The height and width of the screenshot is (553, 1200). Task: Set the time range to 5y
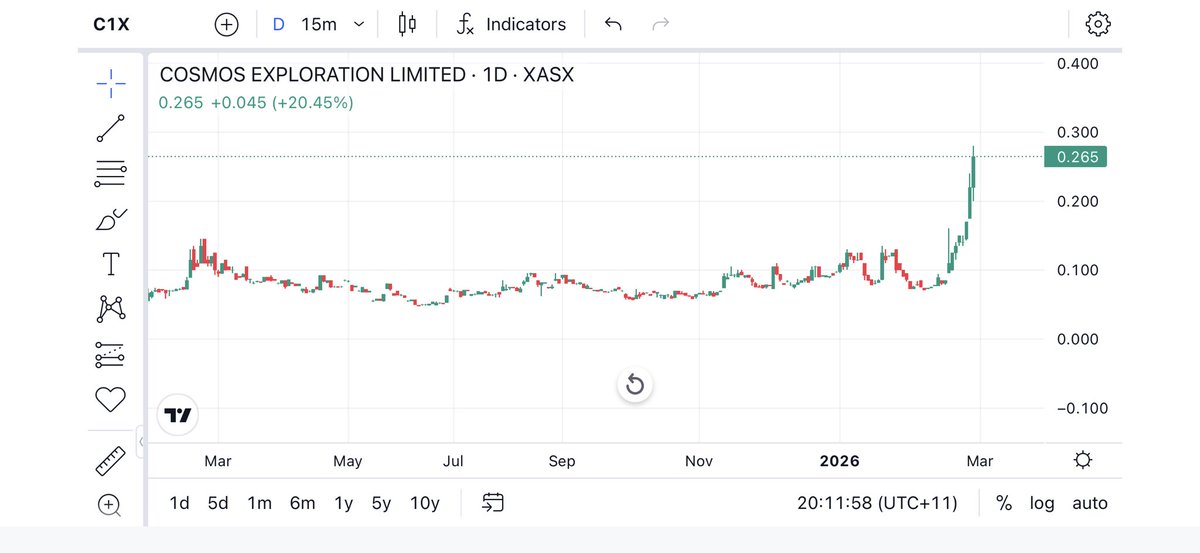pos(381,503)
